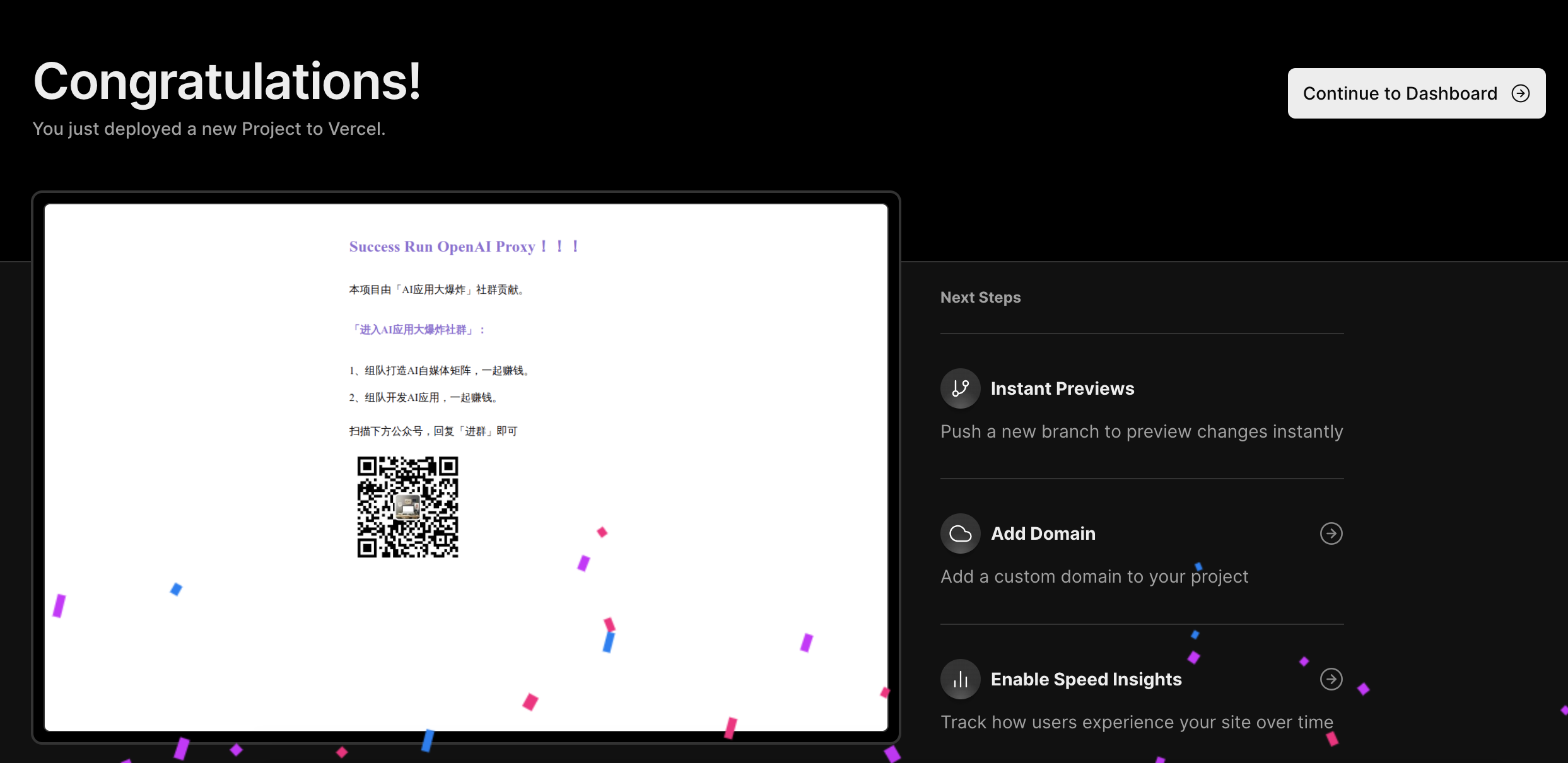
Task: Select the Instant Previews heading
Action: pyautogui.click(x=1062, y=388)
